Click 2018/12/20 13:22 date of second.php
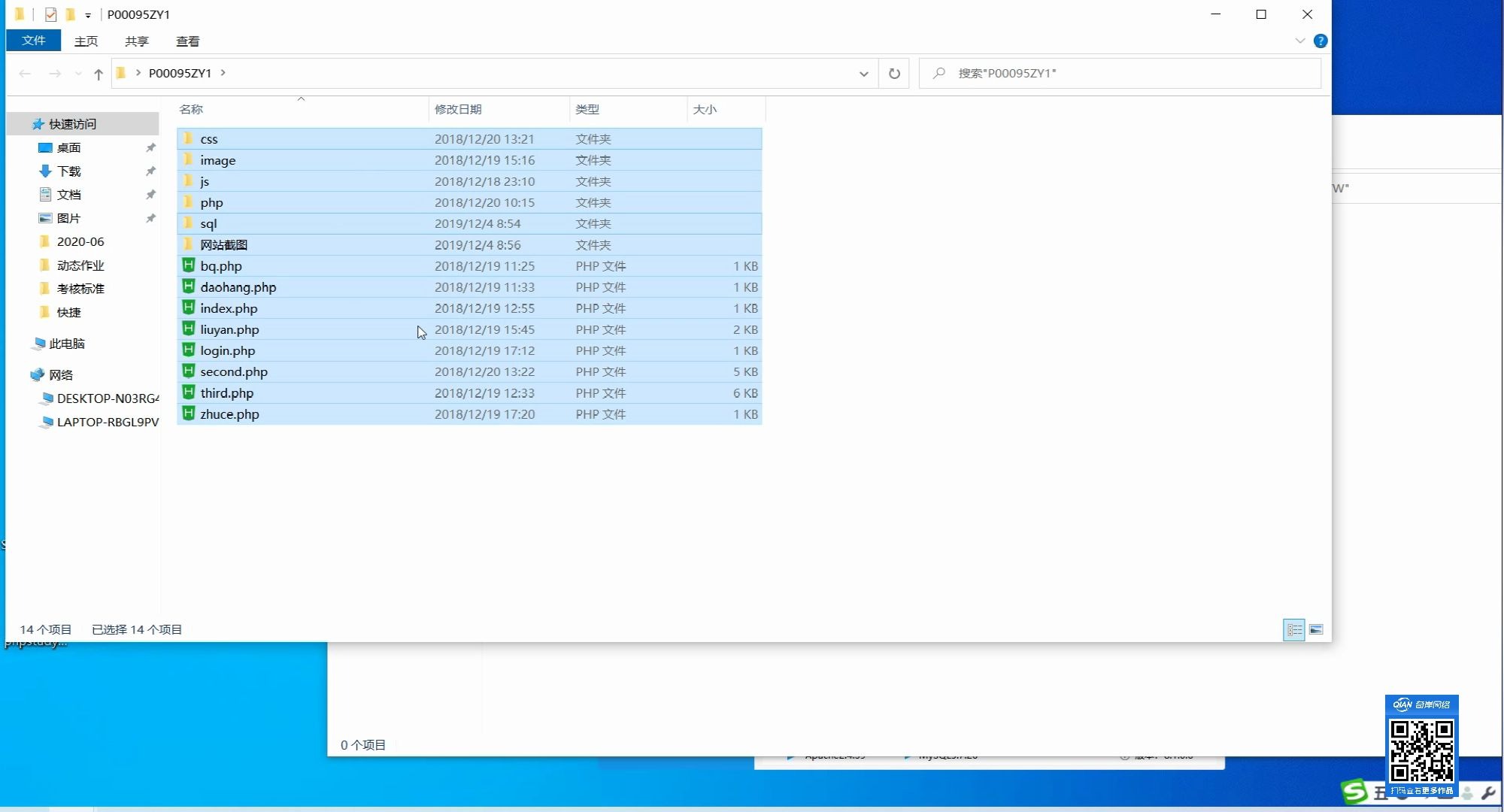This screenshot has width=1504, height=812. [484, 371]
